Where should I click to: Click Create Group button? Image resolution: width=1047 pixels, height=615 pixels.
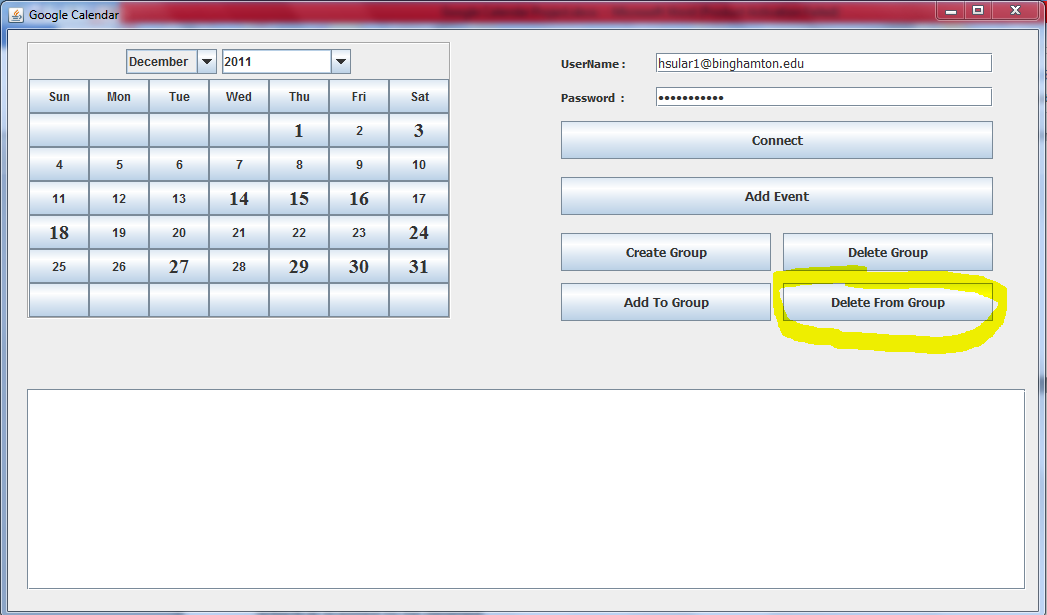point(665,252)
